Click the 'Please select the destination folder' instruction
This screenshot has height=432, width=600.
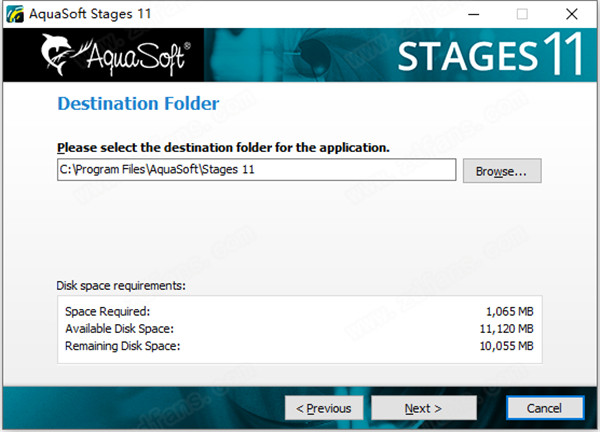(223, 147)
